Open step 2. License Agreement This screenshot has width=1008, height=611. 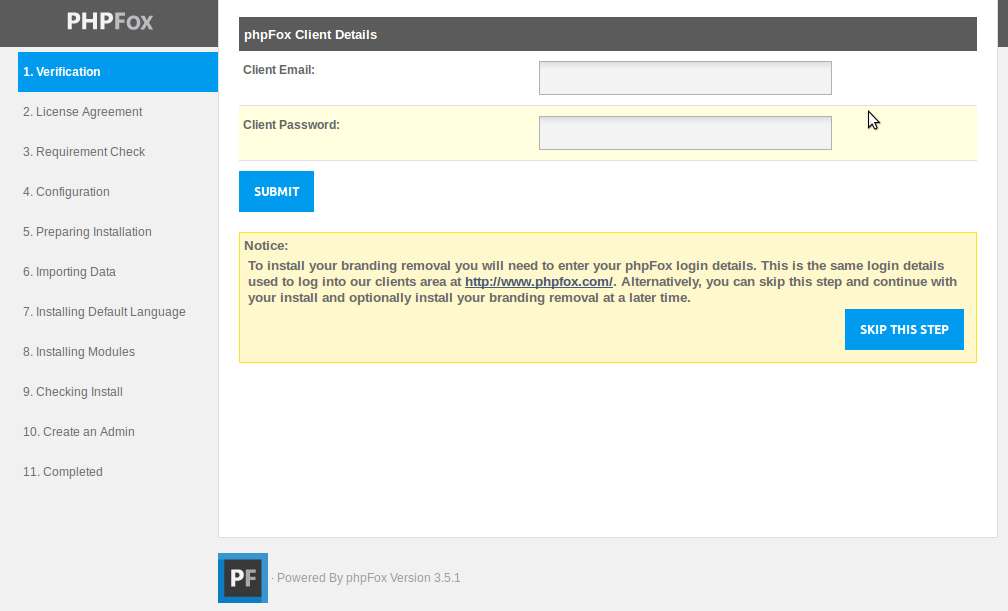pos(82,112)
